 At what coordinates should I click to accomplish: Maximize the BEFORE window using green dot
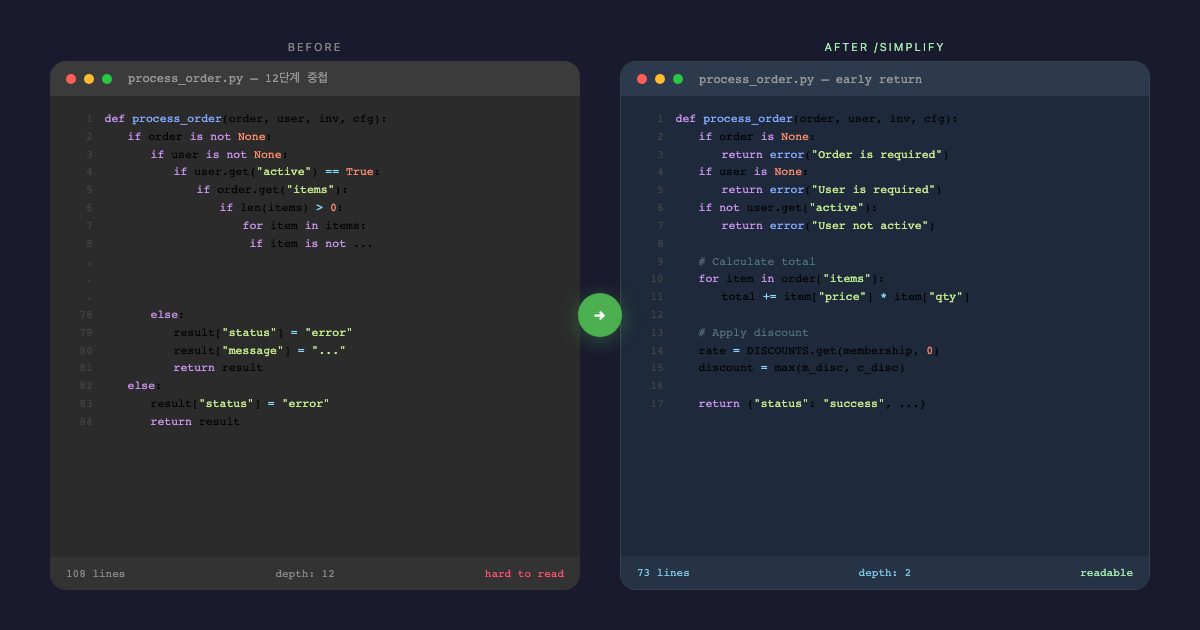click(107, 79)
